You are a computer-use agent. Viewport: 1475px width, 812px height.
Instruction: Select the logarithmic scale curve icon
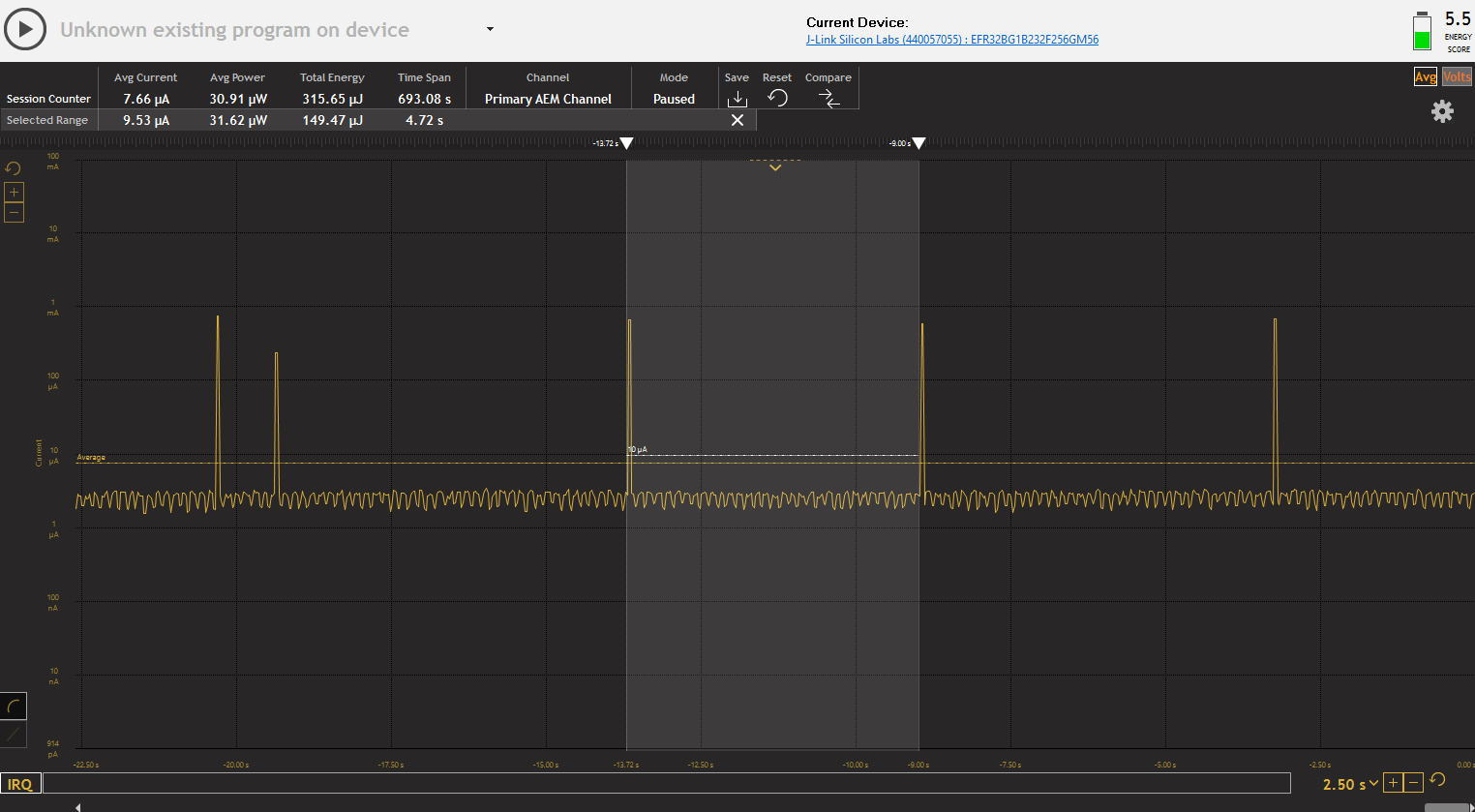click(x=14, y=706)
